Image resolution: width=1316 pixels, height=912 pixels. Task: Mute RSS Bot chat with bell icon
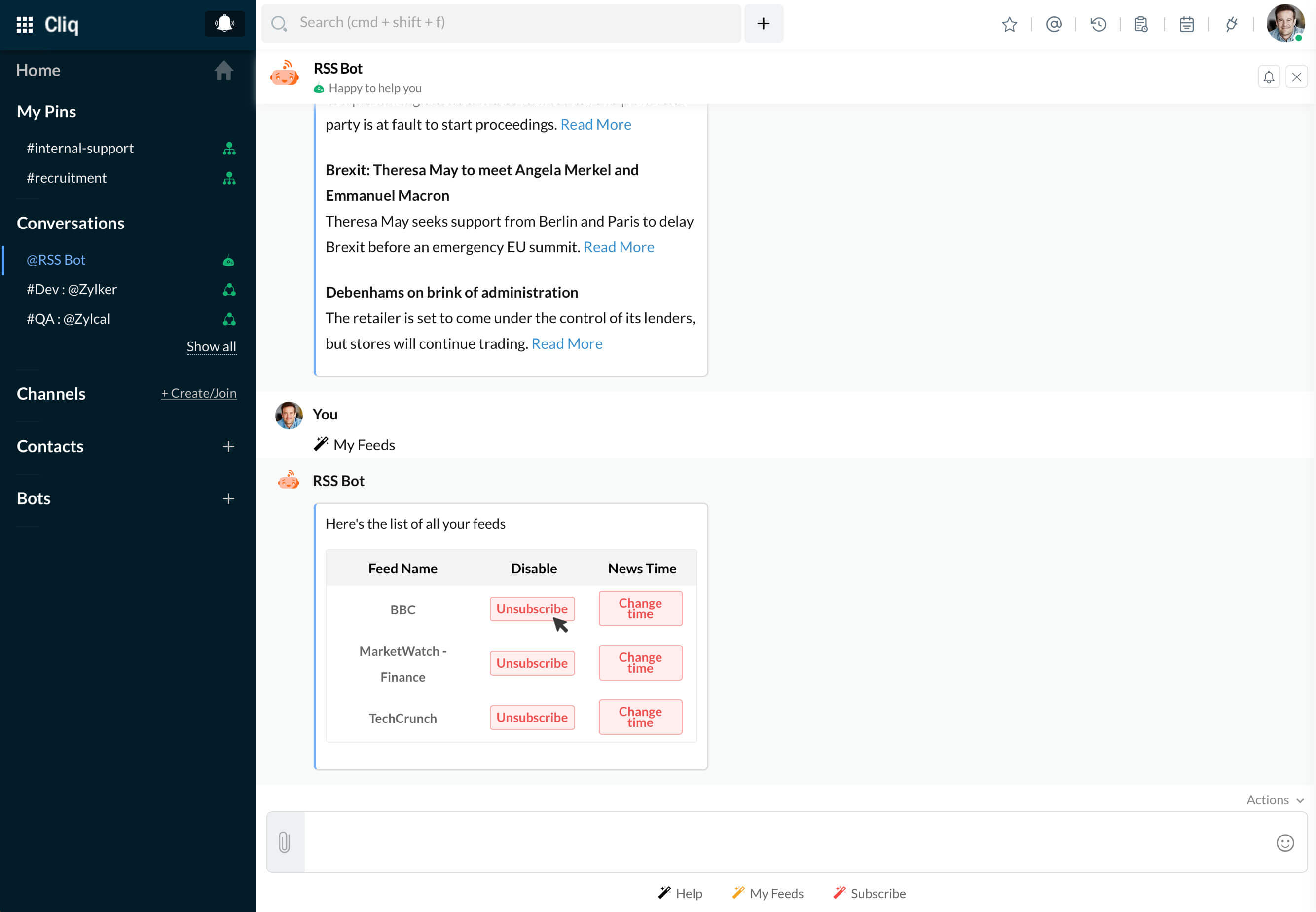(1269, 77)
